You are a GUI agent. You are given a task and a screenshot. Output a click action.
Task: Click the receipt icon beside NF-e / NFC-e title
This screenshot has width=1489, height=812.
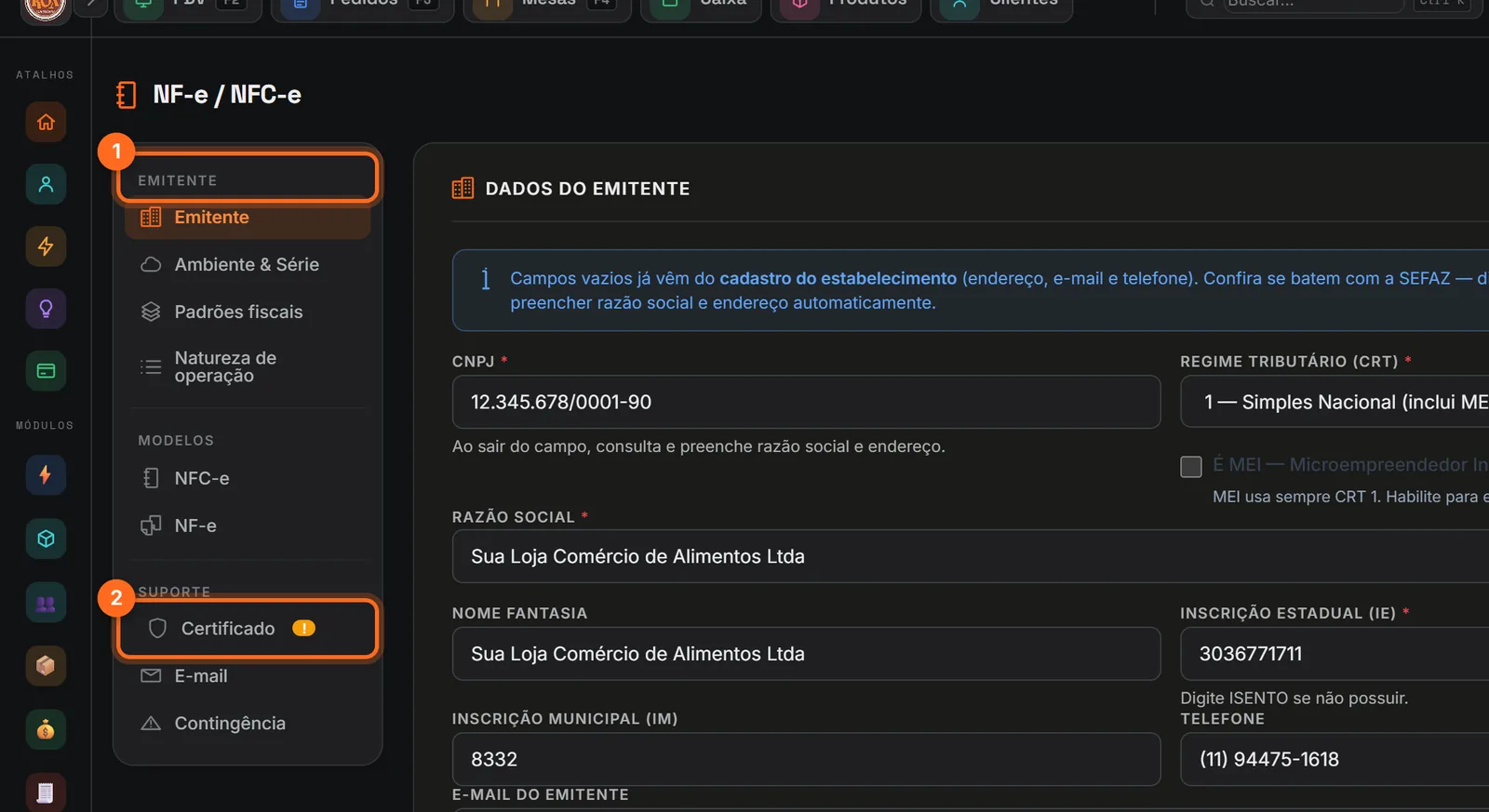coord(127,95)
